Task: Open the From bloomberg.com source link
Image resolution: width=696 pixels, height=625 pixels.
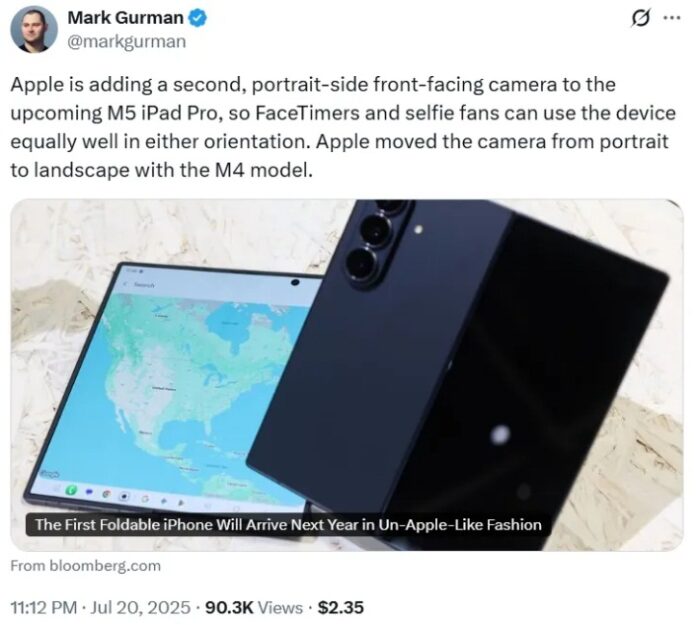Action: tap(85, 566)
